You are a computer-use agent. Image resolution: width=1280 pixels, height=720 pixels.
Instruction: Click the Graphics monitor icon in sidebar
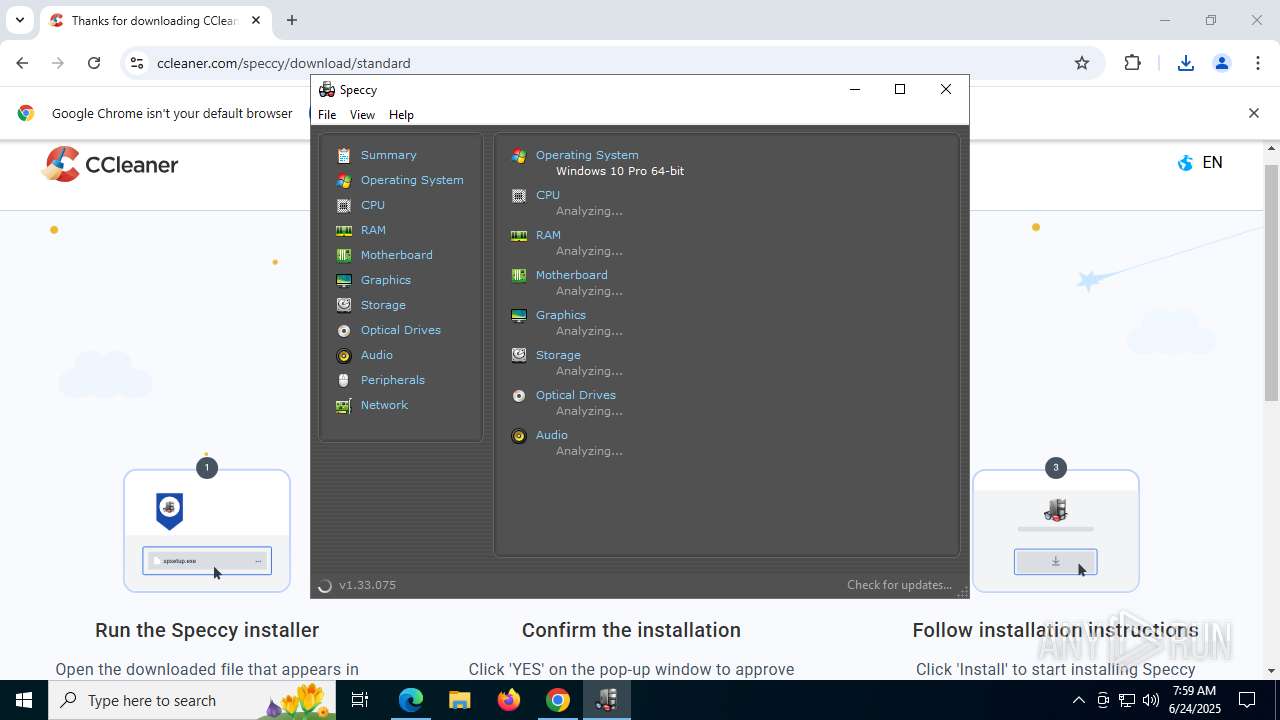coord(344,280)
